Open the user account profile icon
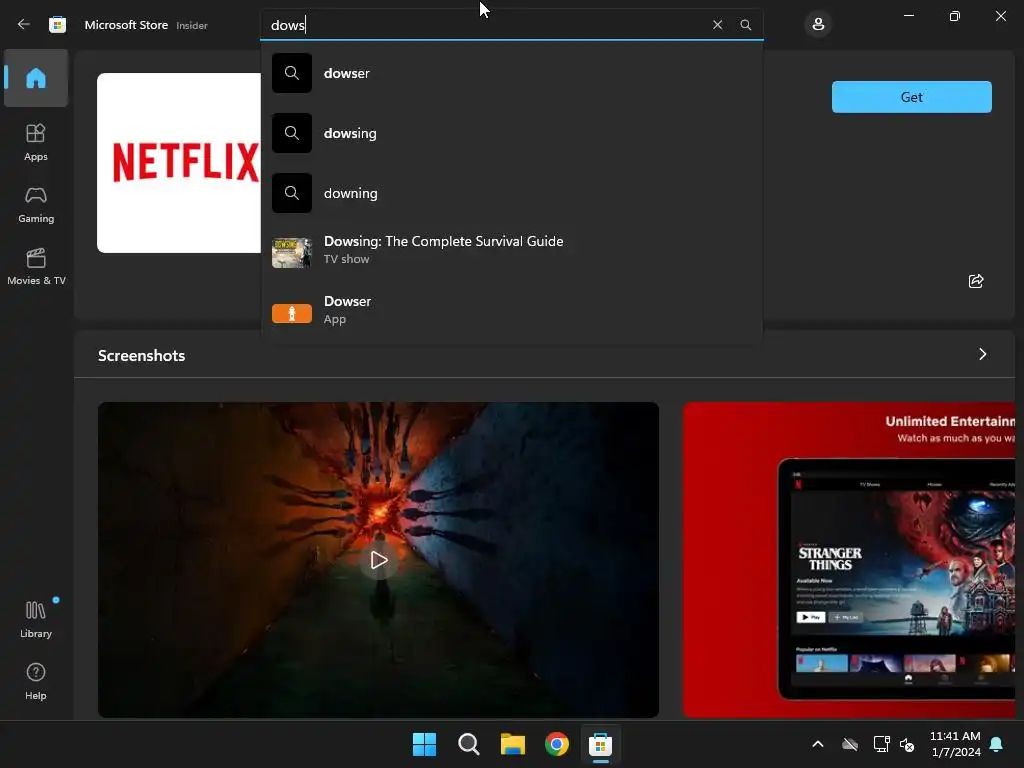This screenshot has width=1024, height=768. tap(818, 25)
